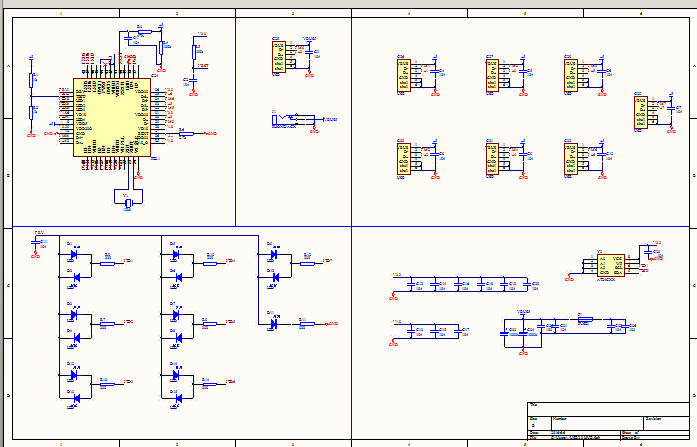Screen dimensions: 697x447
Task: Select the first capacitor in the three-capacitor row
Action: [x=411, y=331]
